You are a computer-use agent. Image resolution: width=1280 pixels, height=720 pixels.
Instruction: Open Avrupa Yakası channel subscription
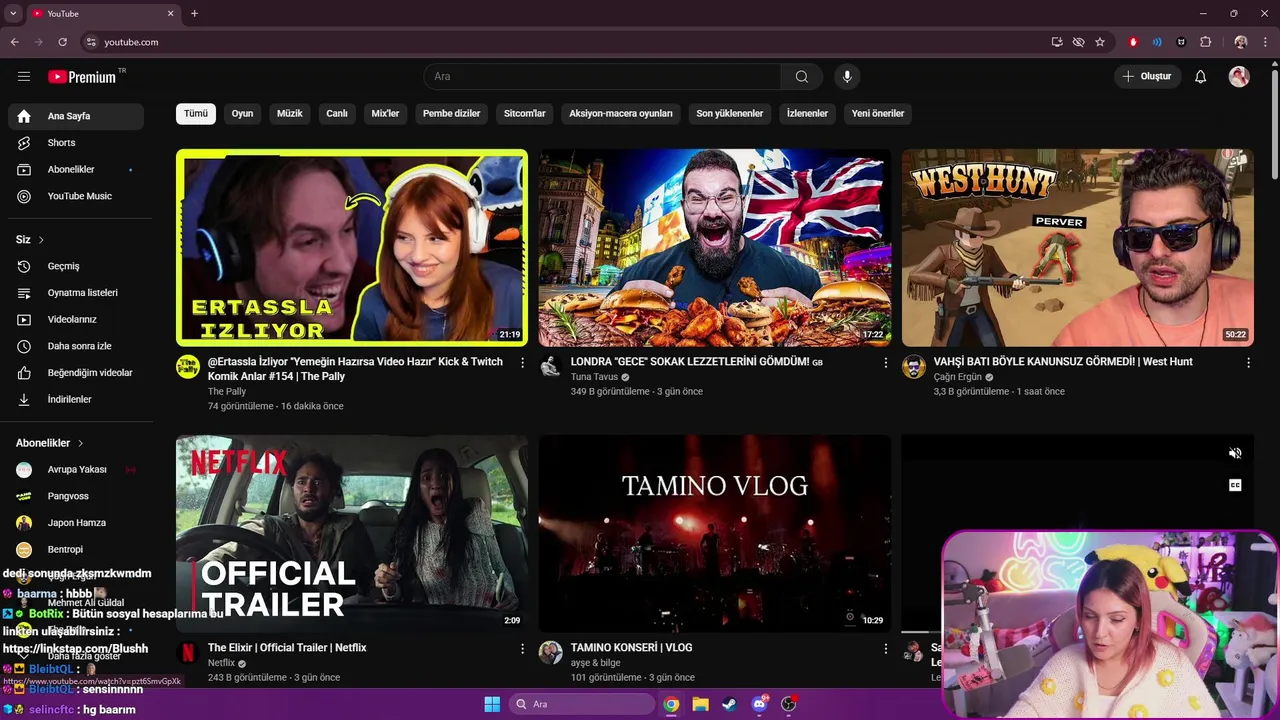(76, 469)
